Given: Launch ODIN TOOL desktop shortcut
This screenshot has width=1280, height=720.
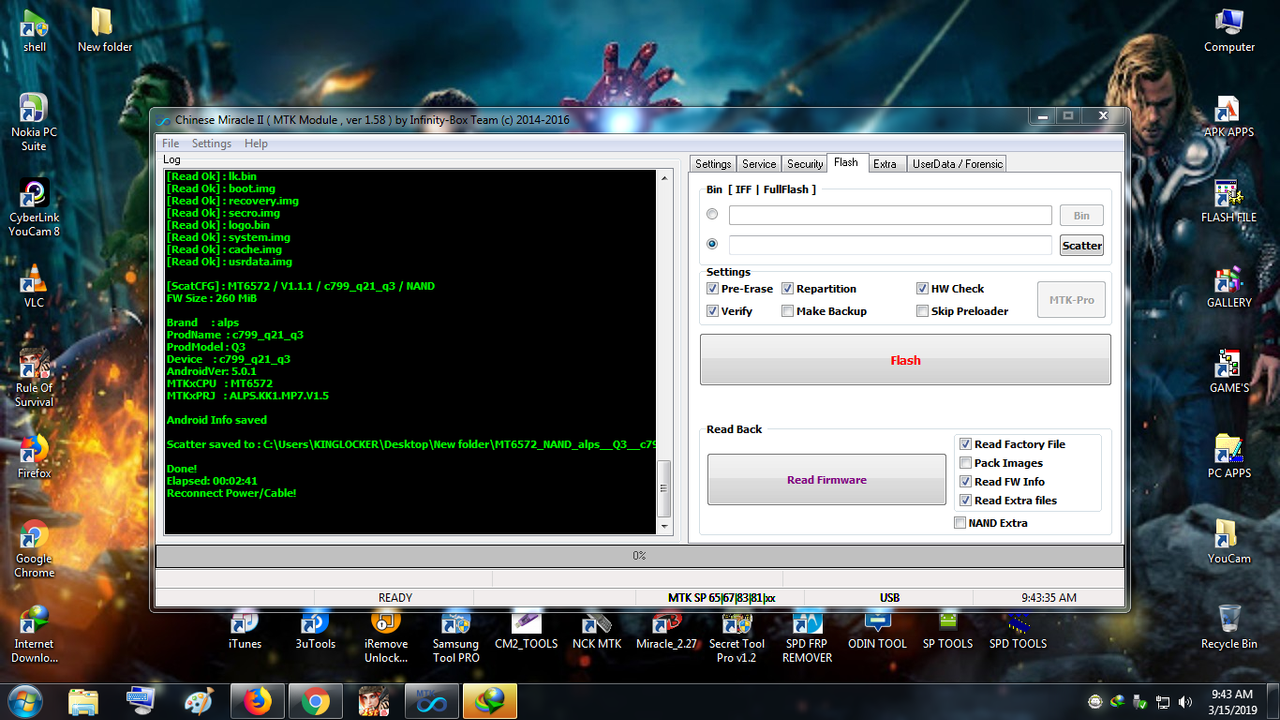Looking at the screenshot, I should [x=878, y=630].
